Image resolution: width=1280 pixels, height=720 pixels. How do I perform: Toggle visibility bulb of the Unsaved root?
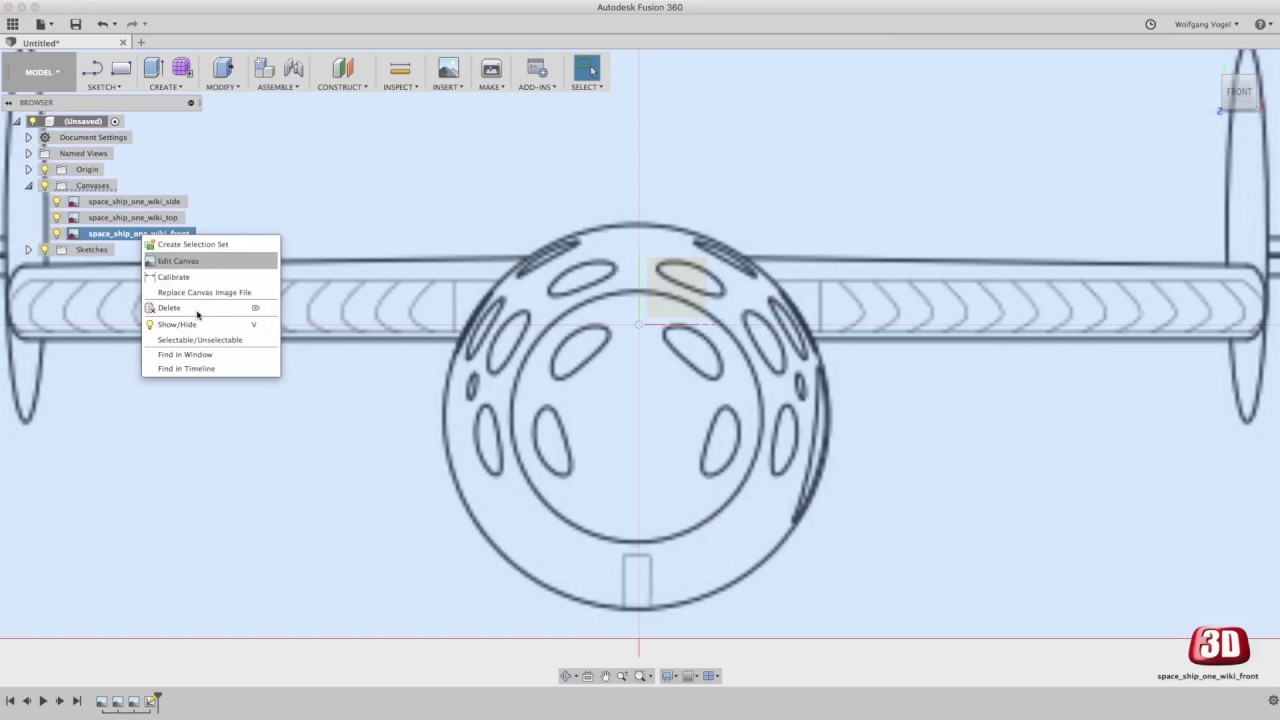coord(32,122)
